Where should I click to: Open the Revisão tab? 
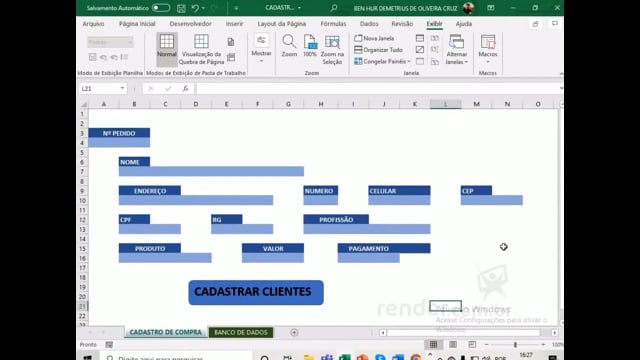(x=402, y=24)
